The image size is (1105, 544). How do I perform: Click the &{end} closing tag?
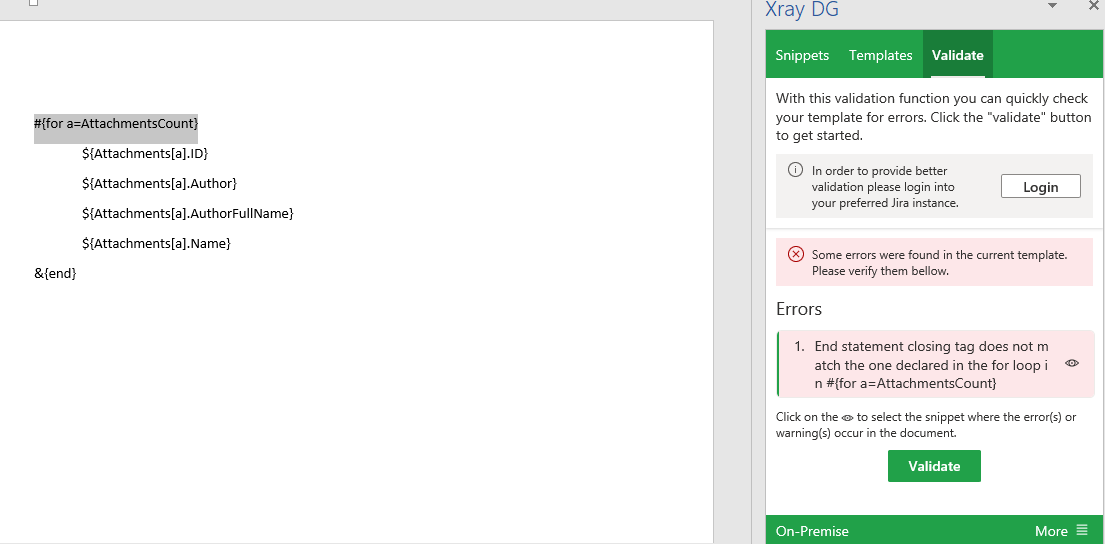click(x=55, y=273)
